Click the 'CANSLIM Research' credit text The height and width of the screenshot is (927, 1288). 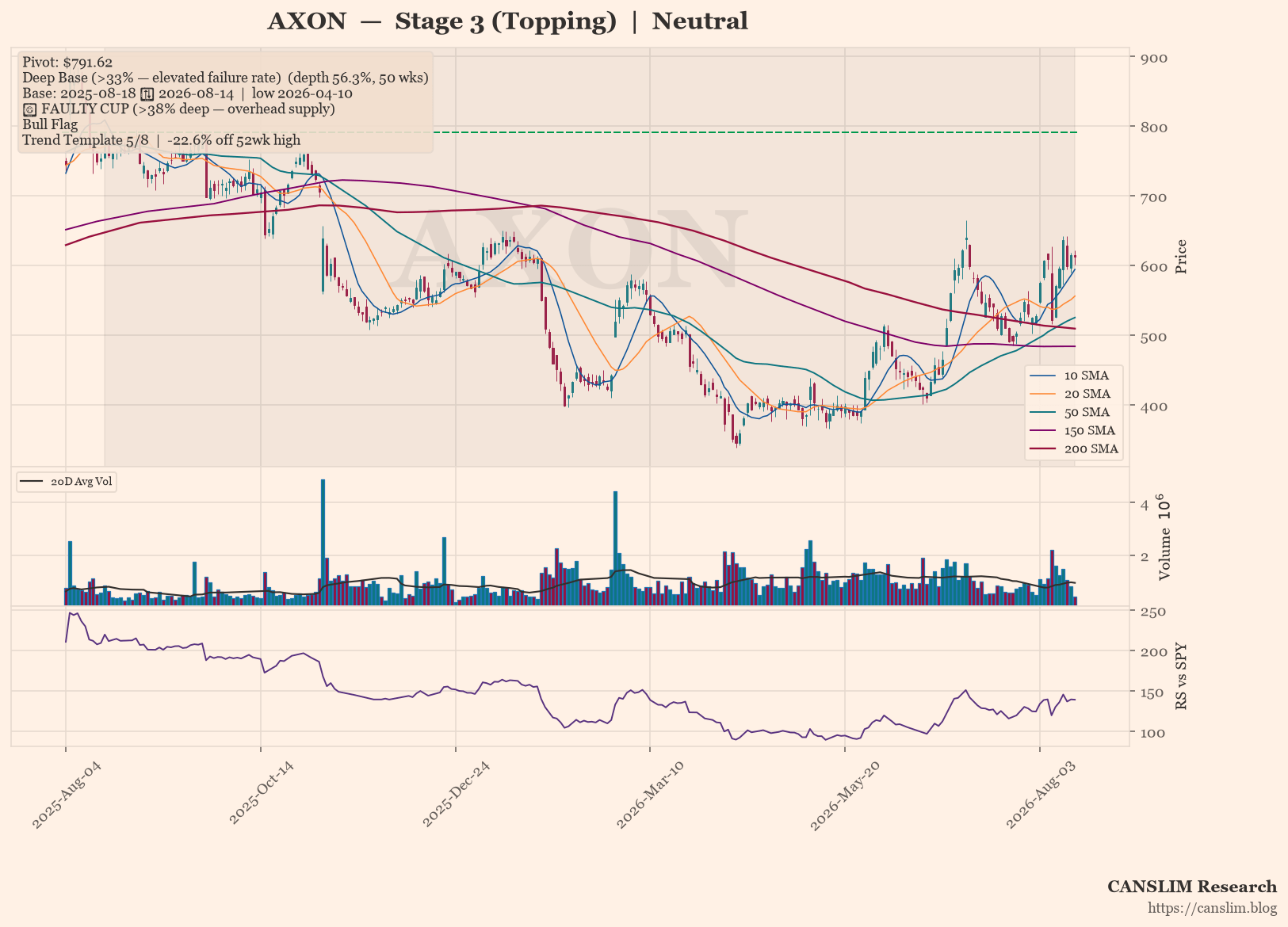[1192, 887]
